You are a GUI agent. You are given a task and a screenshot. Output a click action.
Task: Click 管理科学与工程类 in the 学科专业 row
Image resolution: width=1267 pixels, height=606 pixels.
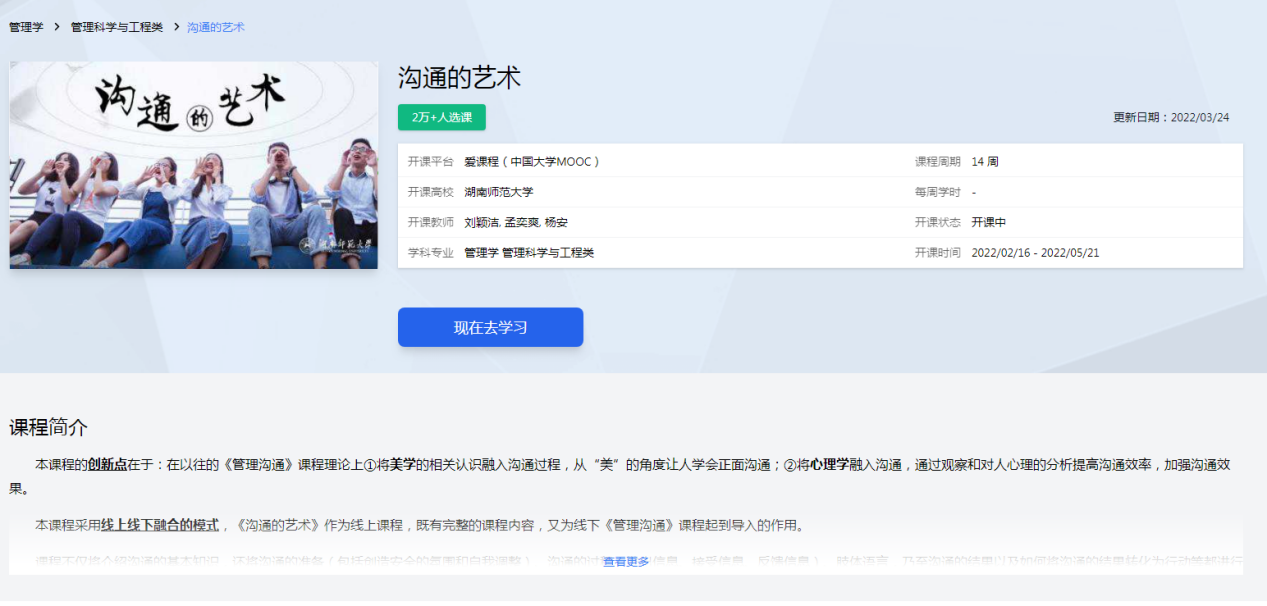coord(548,253)
